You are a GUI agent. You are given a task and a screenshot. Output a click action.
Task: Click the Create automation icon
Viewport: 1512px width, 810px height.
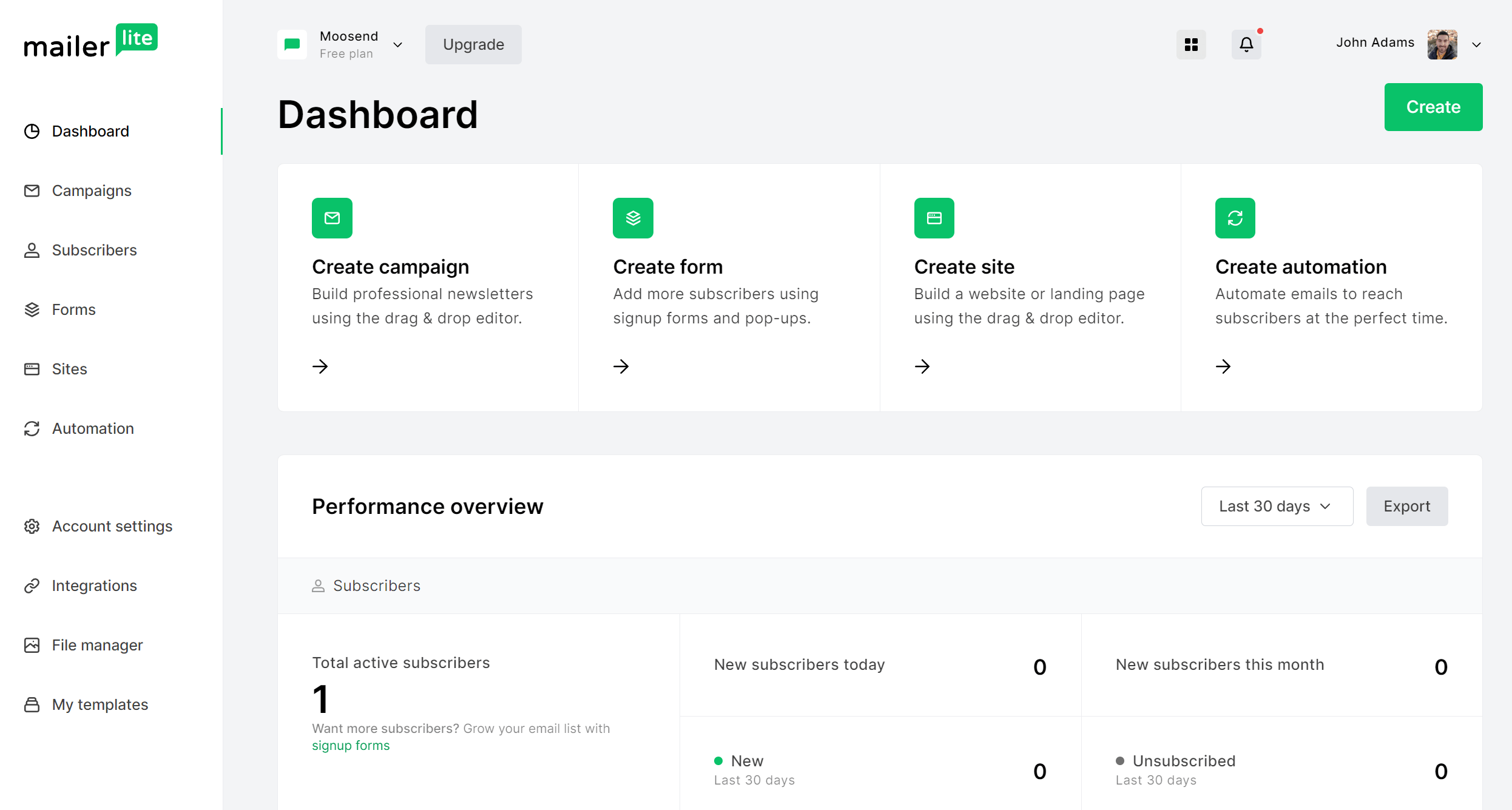pyautogui.click(x=1234, y=217)
